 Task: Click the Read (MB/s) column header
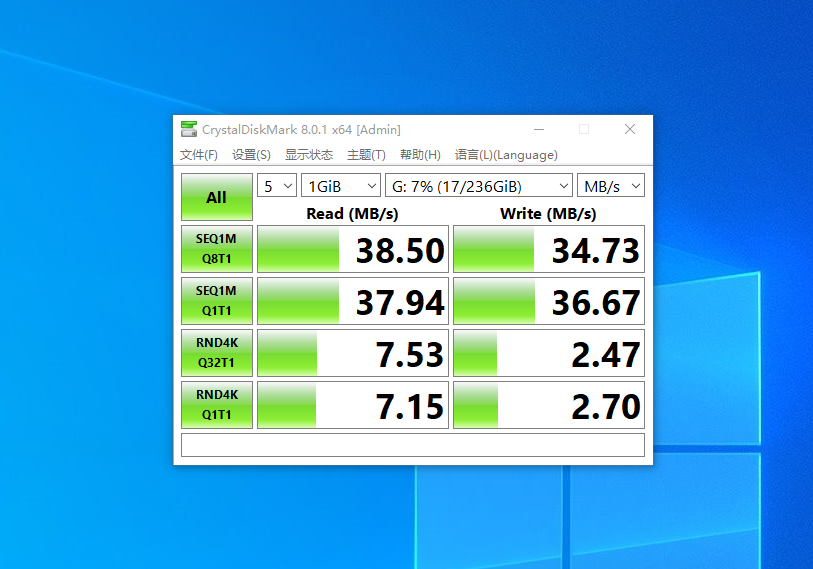pyautogui.click(x=352, y=214)
